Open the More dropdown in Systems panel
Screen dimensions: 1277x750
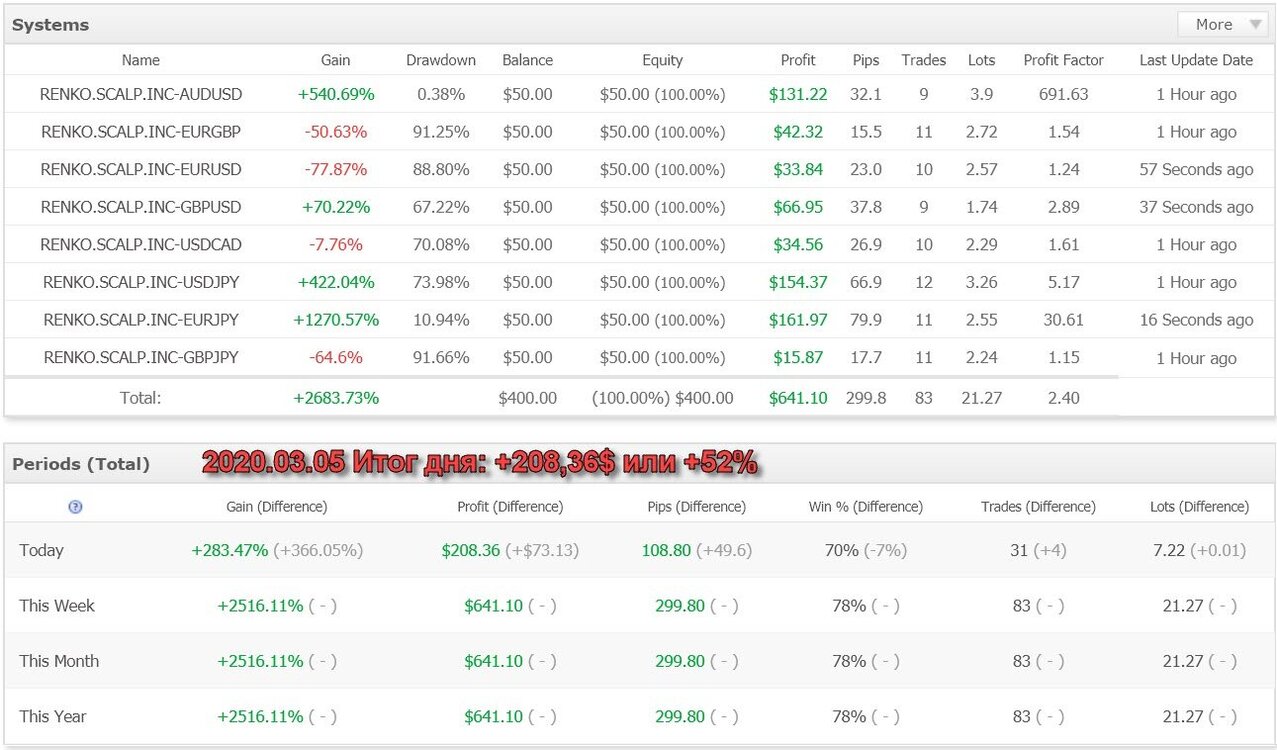pyautogui.click(x=1223, y=24)
